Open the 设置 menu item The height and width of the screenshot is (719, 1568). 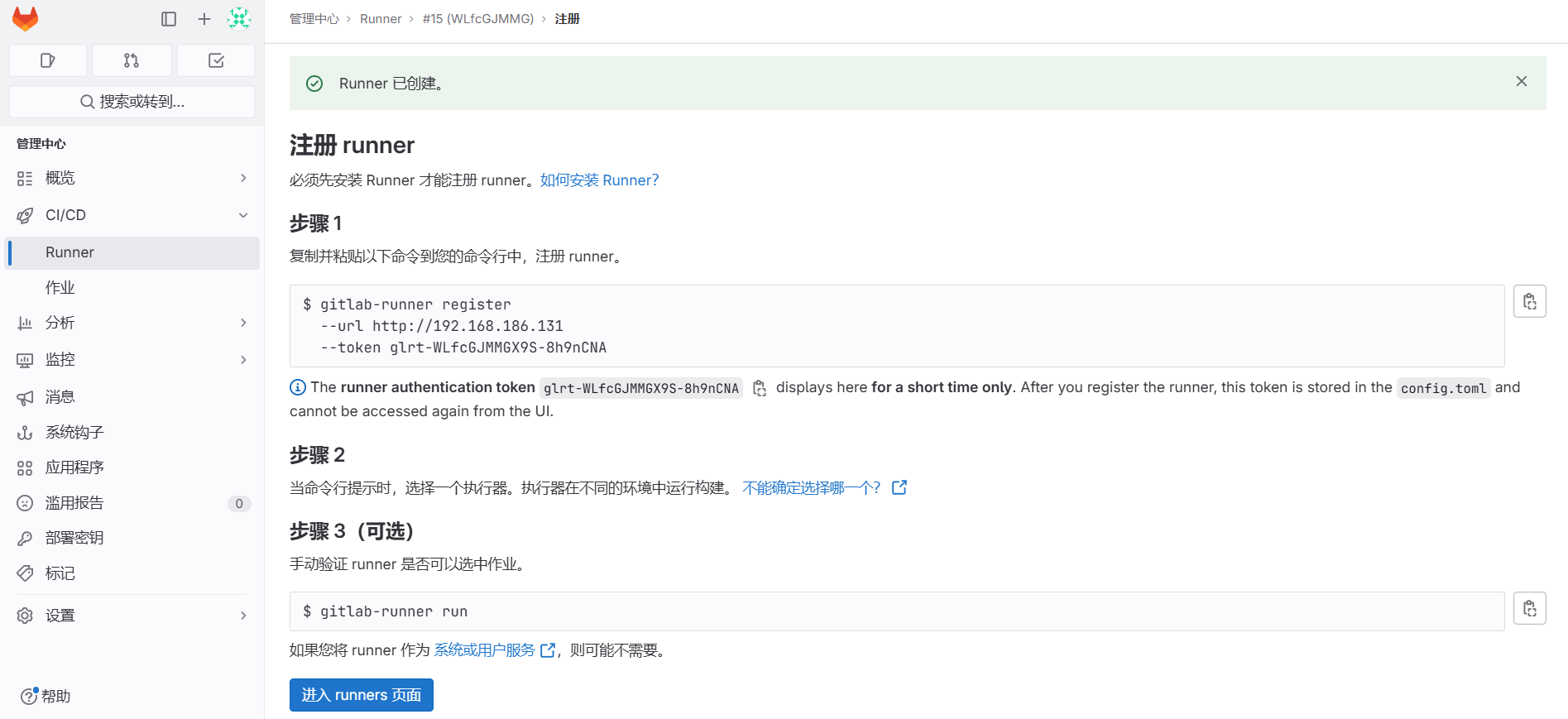pos(132,616)
